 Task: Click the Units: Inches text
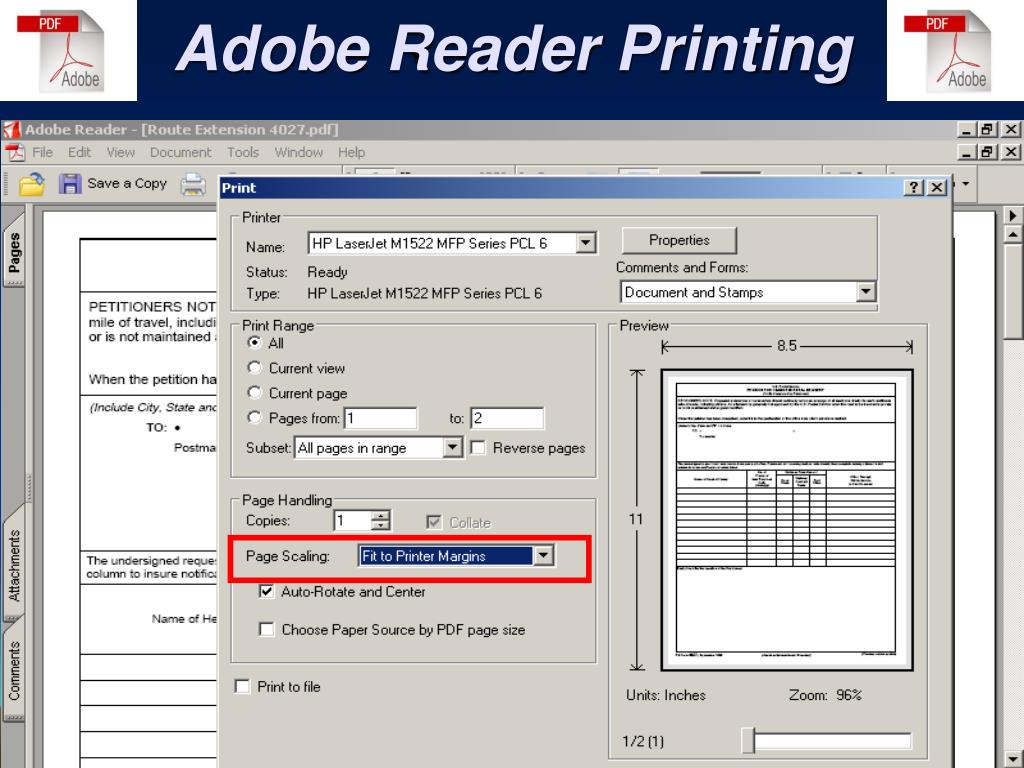click(666, 695)
